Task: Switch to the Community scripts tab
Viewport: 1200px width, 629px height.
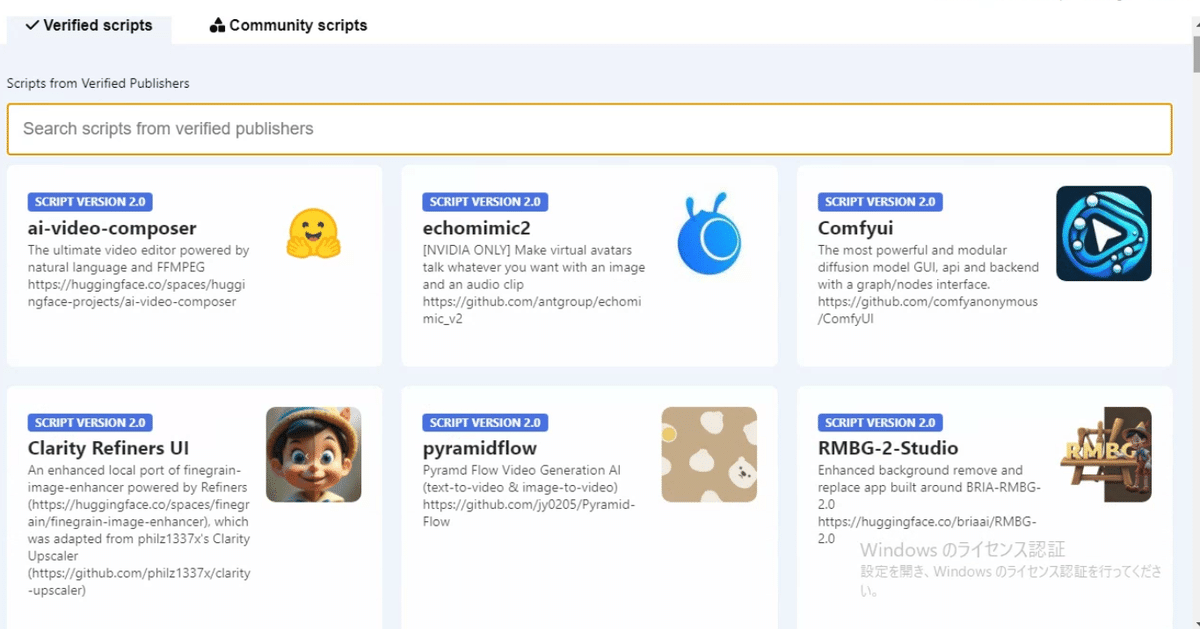Action: pos(287,25)
